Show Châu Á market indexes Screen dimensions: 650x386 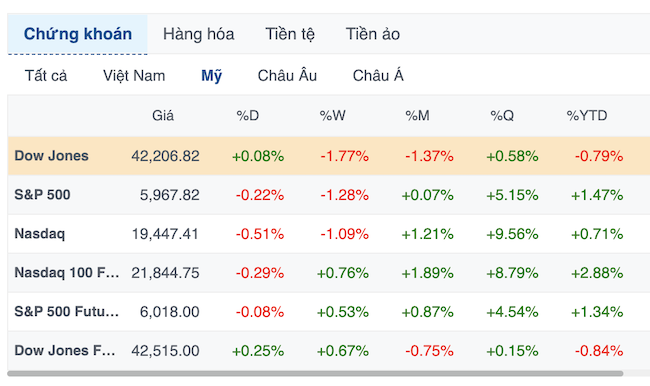(378, 76)
